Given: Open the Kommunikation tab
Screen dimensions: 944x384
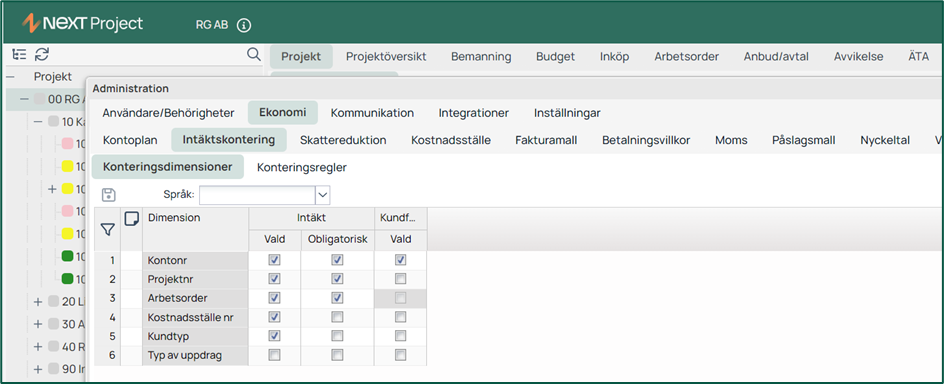Looking at the screenshot, I should pyautogui.click(x=372, y=113).
